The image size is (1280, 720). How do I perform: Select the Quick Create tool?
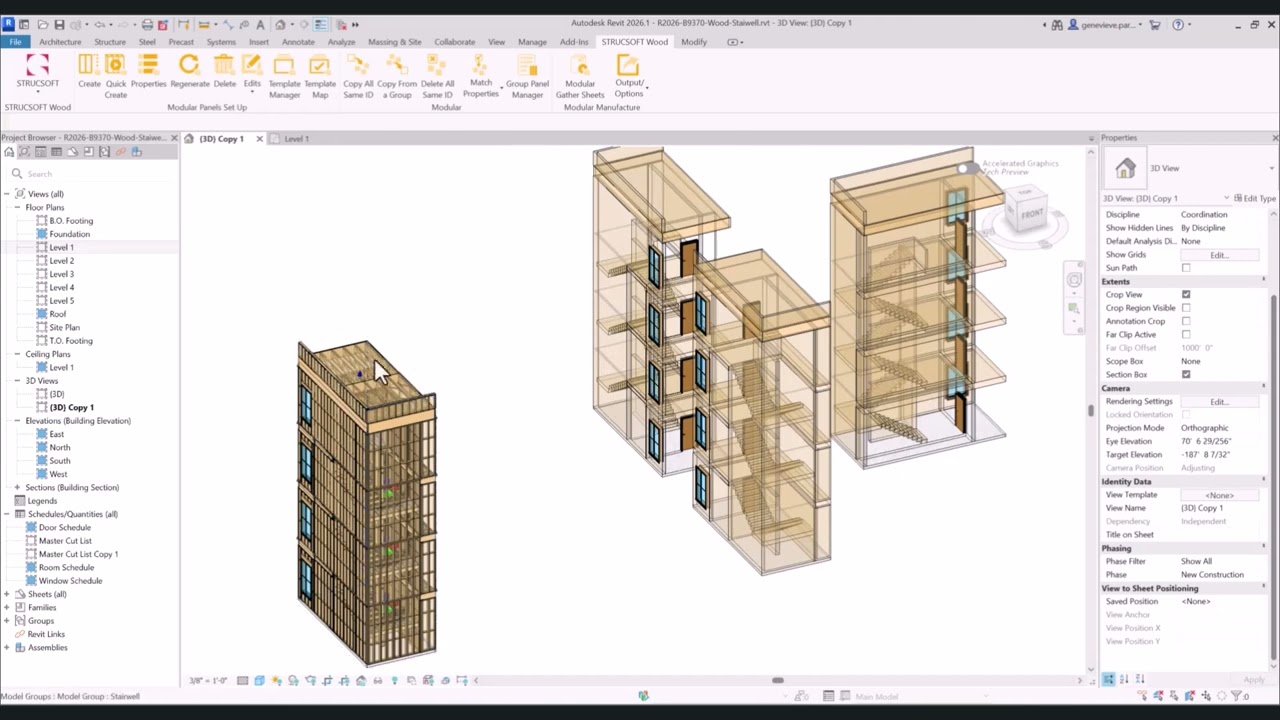click(x=116, y=76)
